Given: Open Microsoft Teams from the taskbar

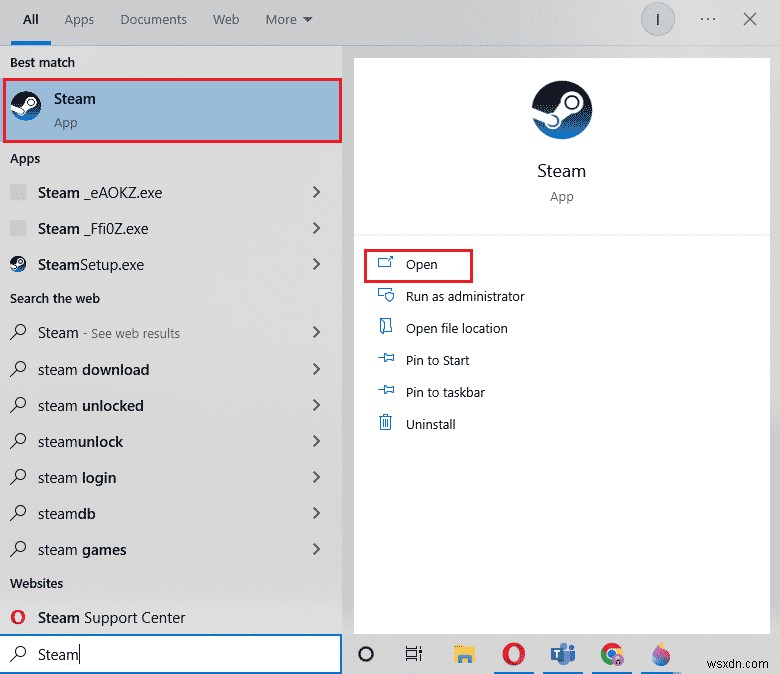Looking at the screenshot, I should [563, 654].
